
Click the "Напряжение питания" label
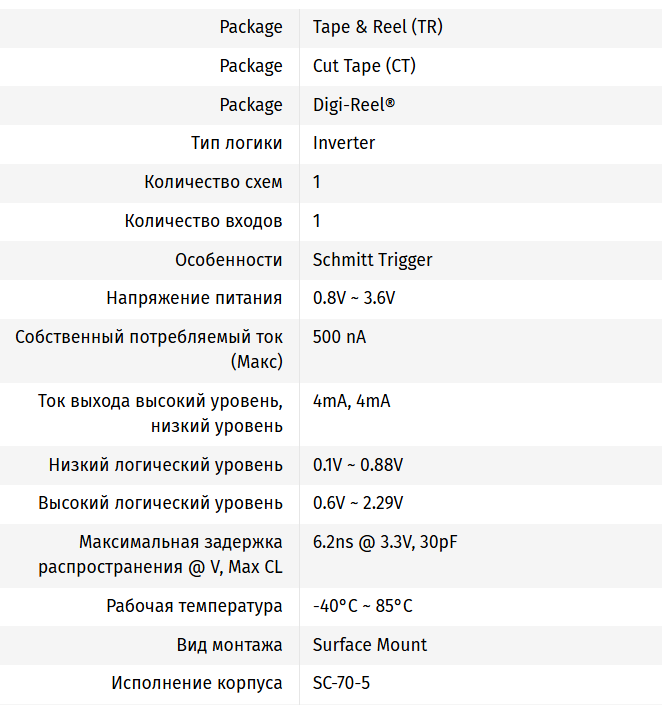(194, 298)
